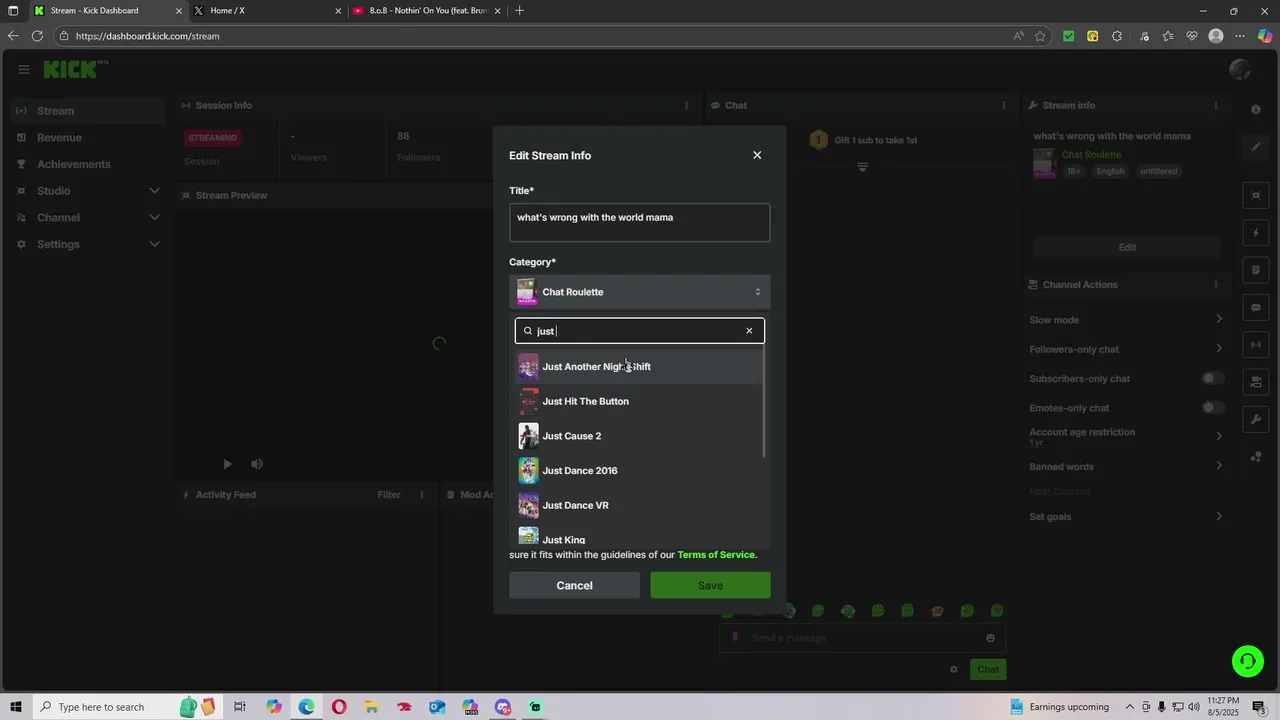Save the stream info changes
The height and width of the screenshot is (720, 1280).
tap(710, 585)
